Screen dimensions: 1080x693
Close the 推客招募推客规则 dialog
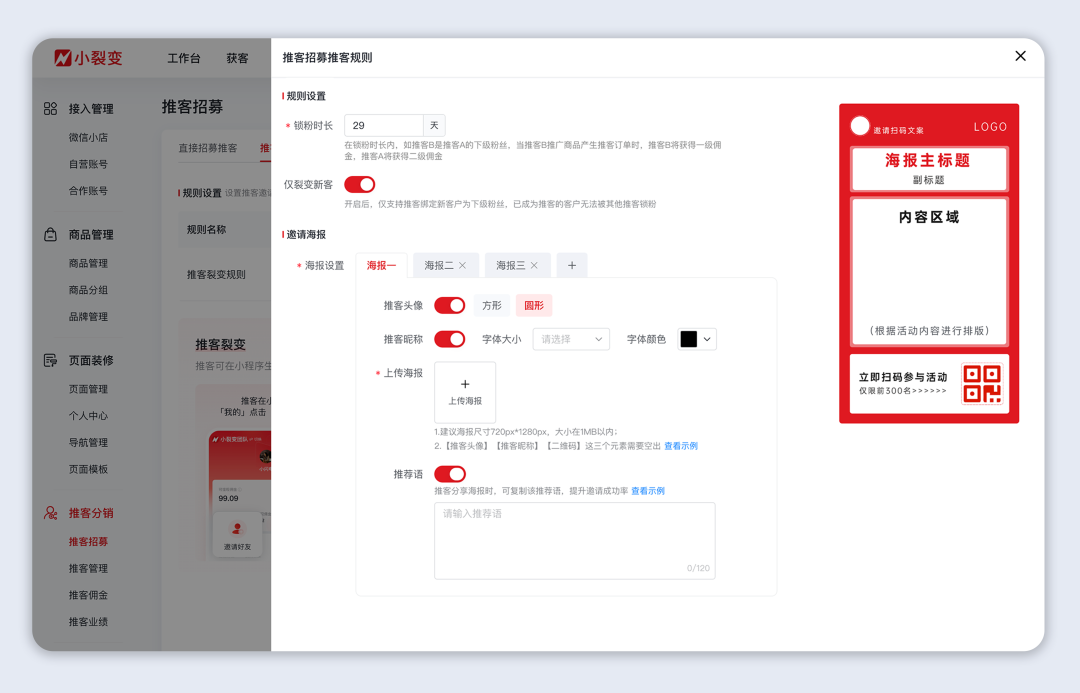pyautogui.click(x=1020, y=56)
